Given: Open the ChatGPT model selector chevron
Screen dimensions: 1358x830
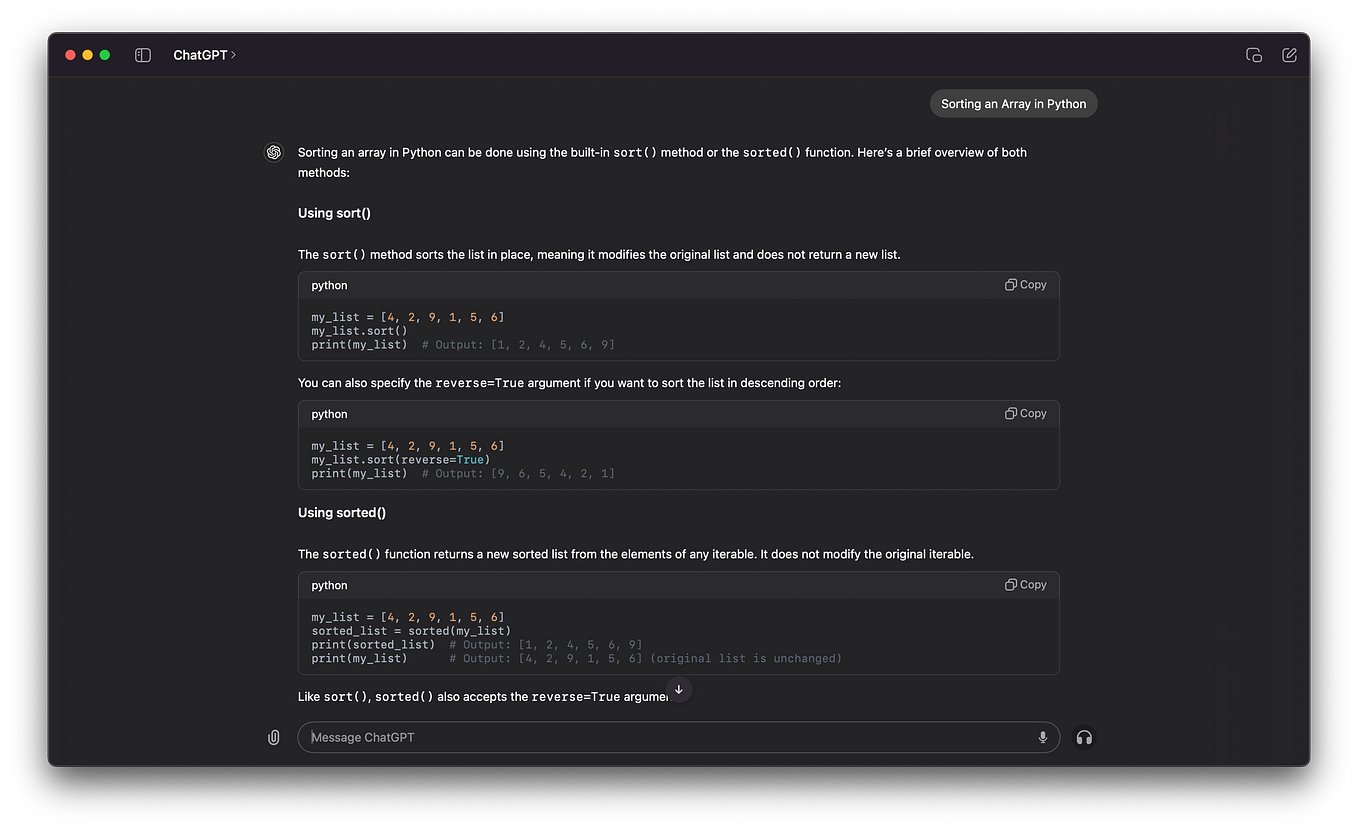Looking at the screenshot, I should click(x=233, y=55).
